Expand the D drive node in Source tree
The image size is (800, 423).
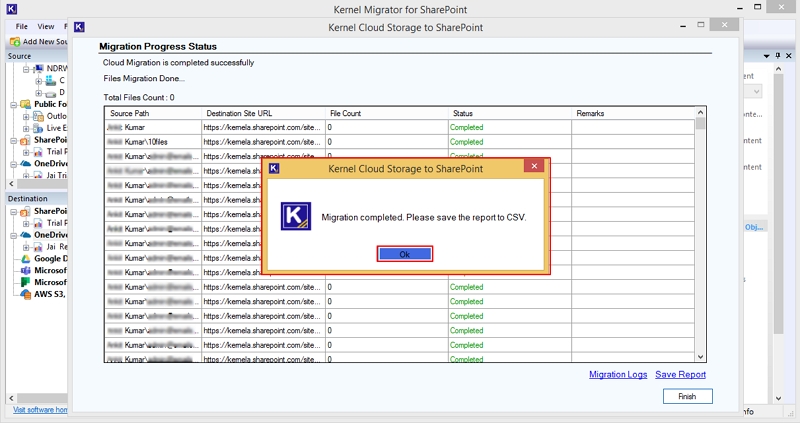click(38, 93)
